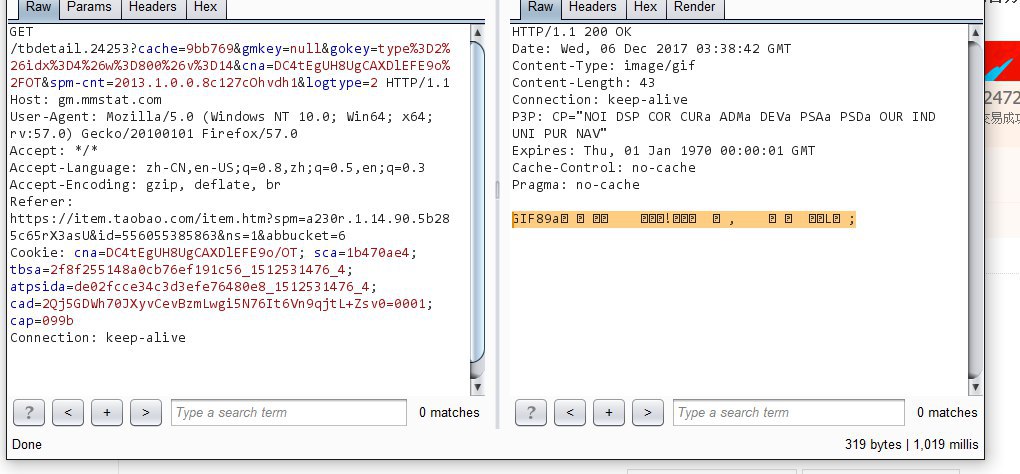Select the request Raw tab
Viewport: 1020px width, 474px height.
pos(38,8)
